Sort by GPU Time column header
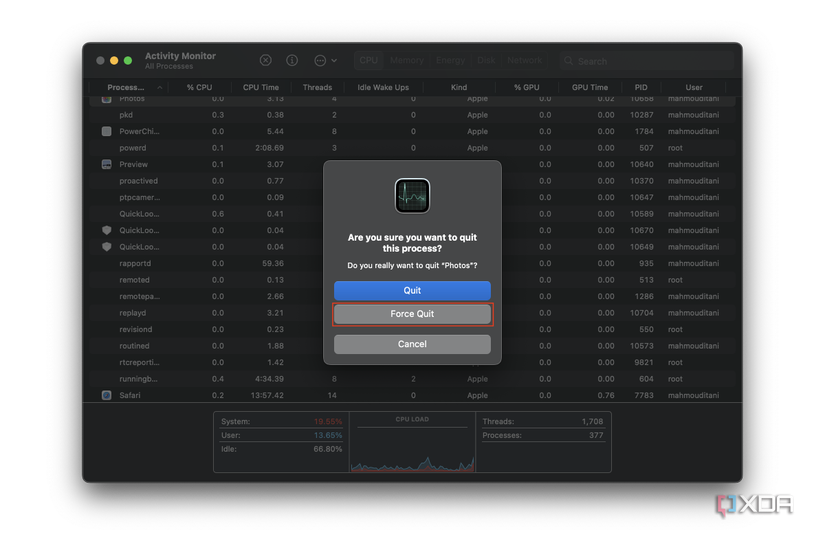825x550 pixels. pyautogui.click(x=590, y=87)
